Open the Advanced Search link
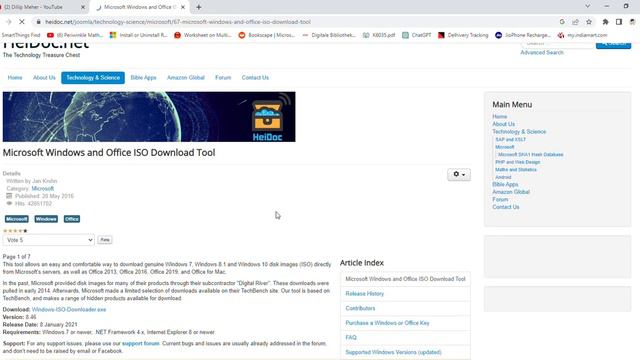The image size is (640, 360). (542, 53)
